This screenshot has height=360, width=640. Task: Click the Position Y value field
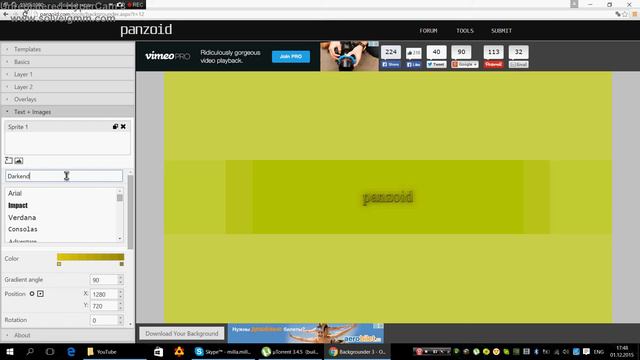[x=104, y=306]
